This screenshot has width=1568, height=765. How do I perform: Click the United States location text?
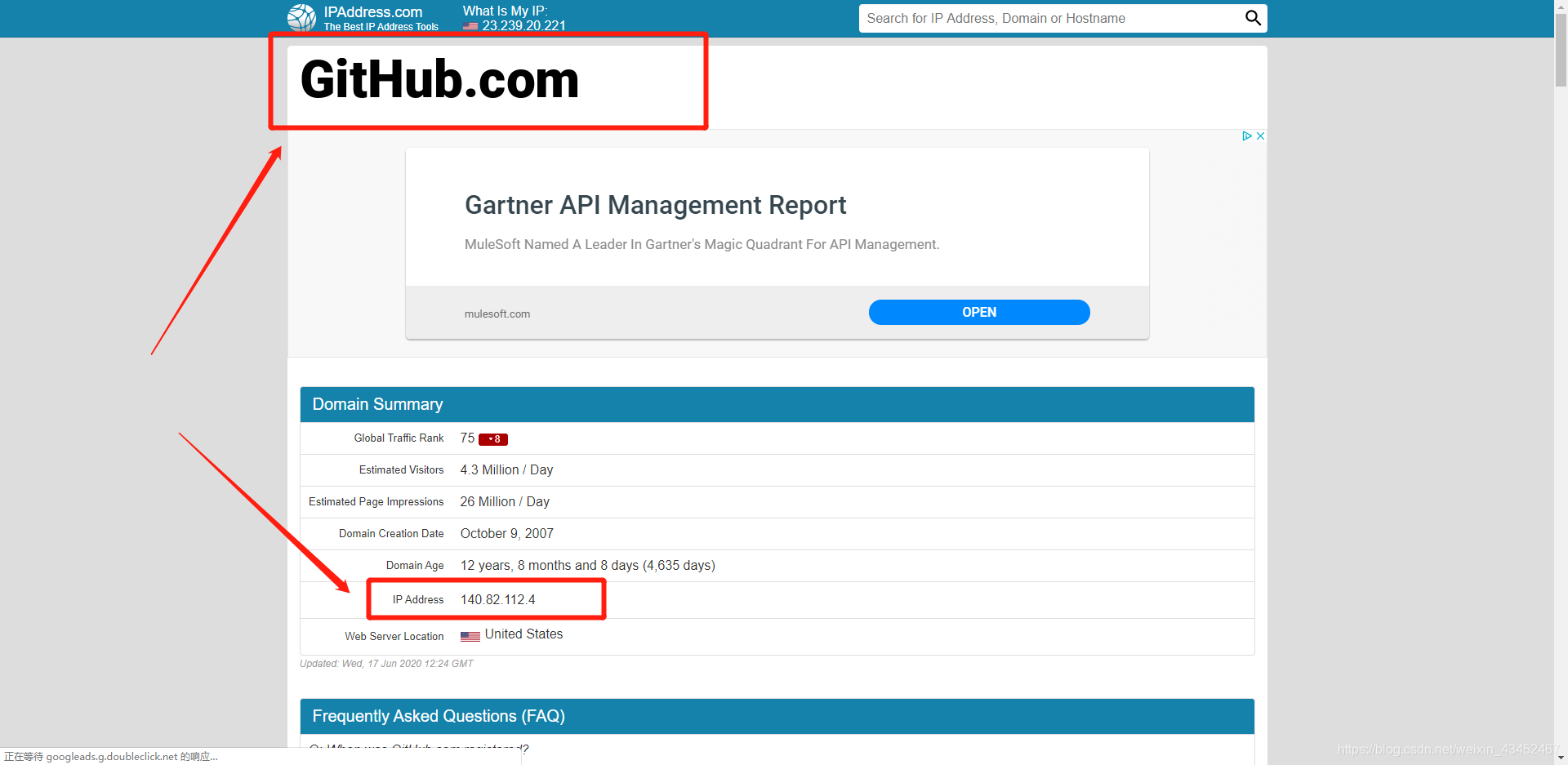tap(523, 634)
